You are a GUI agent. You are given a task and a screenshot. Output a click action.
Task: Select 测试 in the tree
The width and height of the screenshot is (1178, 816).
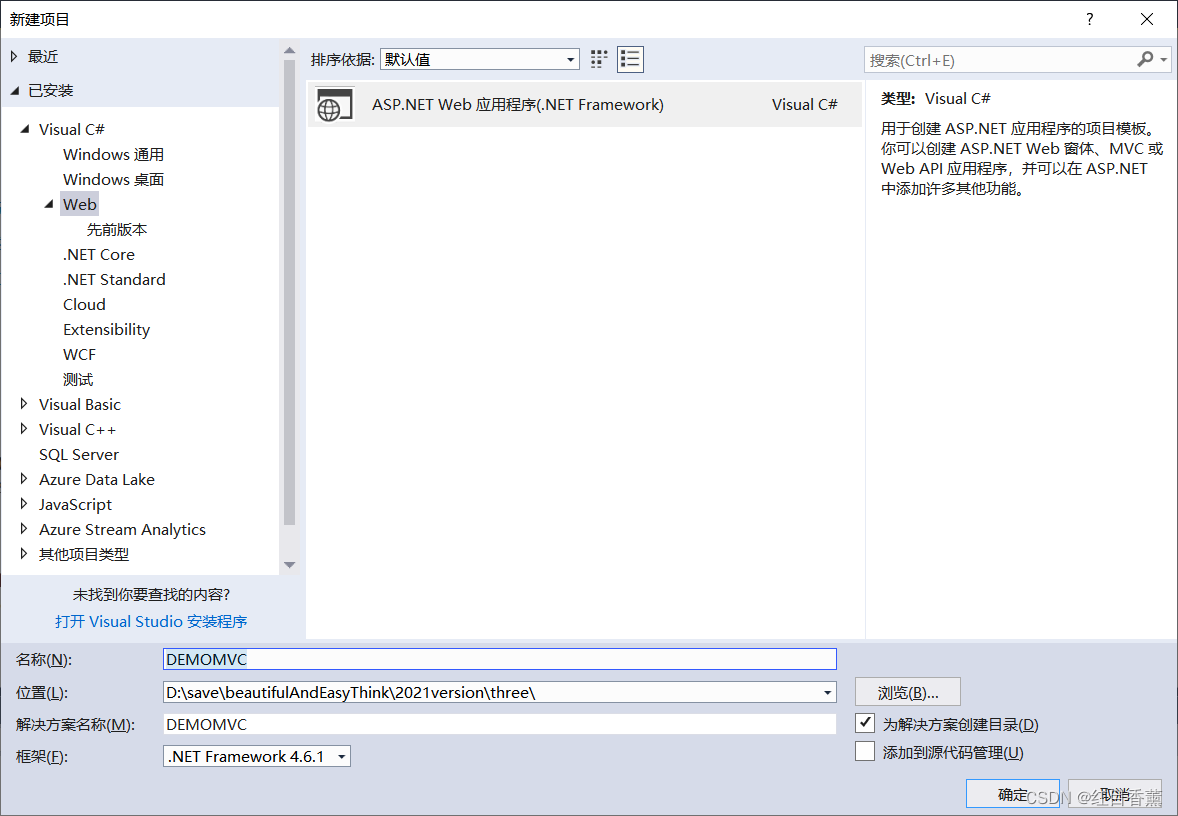(x=78, y=379)
